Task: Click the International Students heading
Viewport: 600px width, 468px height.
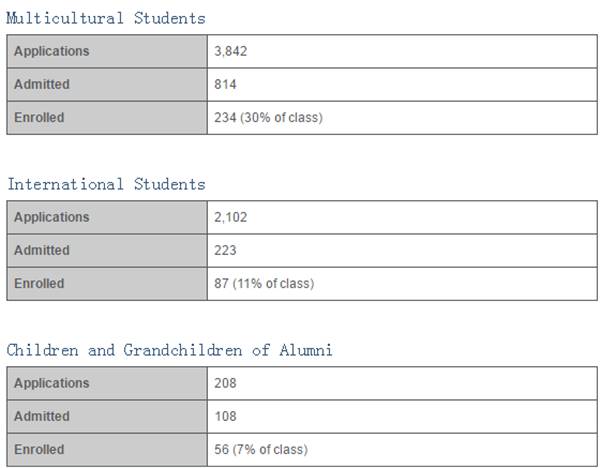Action: (107, 184)
